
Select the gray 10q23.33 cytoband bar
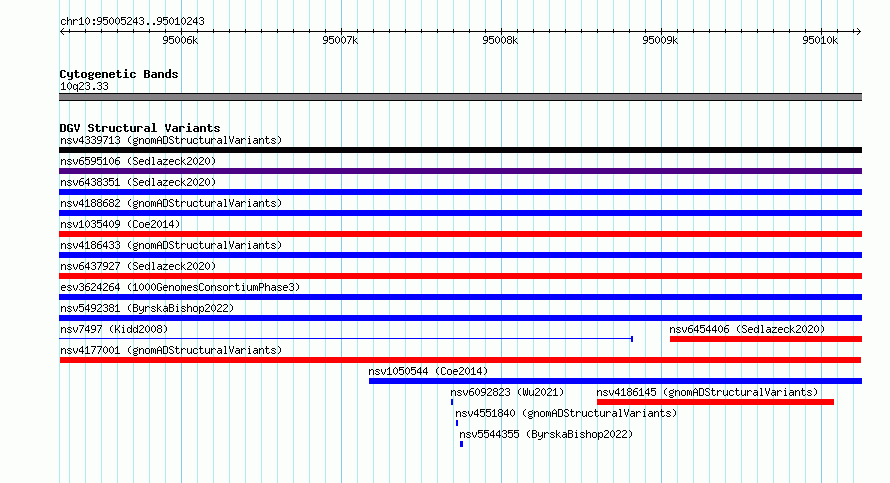pyautogui.click(x=460, y=97)
